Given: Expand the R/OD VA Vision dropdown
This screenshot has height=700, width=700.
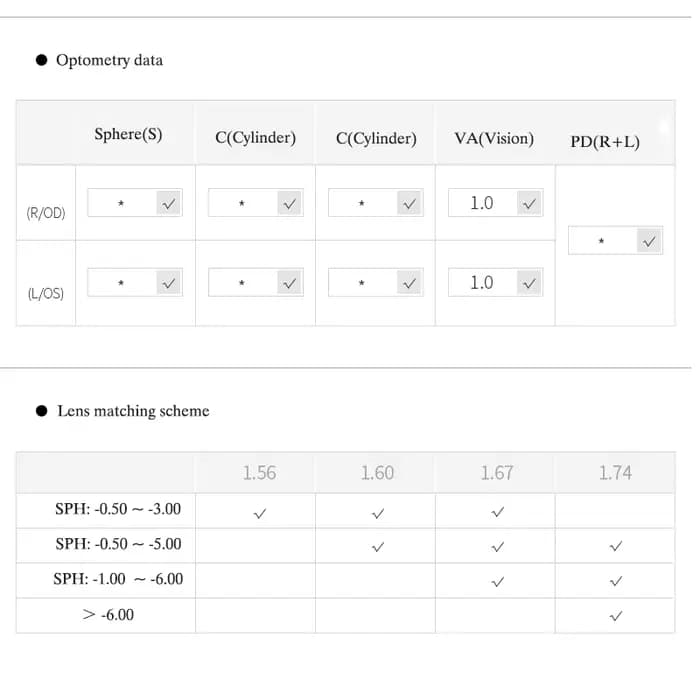Looking at the screenshot, I should coord(529,203).
